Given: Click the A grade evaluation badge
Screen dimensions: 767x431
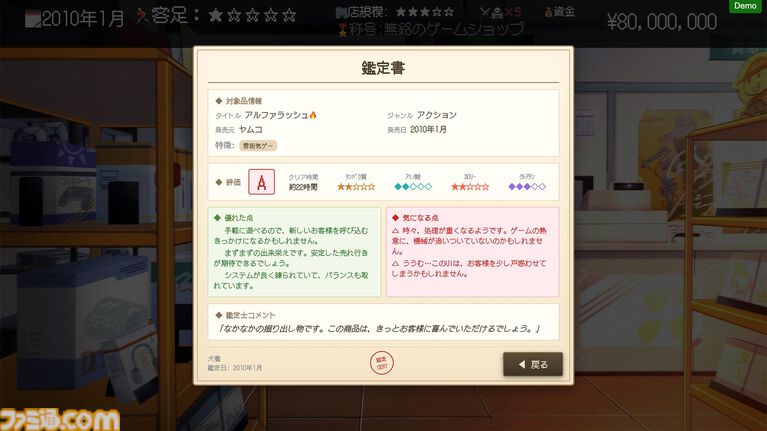Looking at the screenshot, I should [262, 182].
